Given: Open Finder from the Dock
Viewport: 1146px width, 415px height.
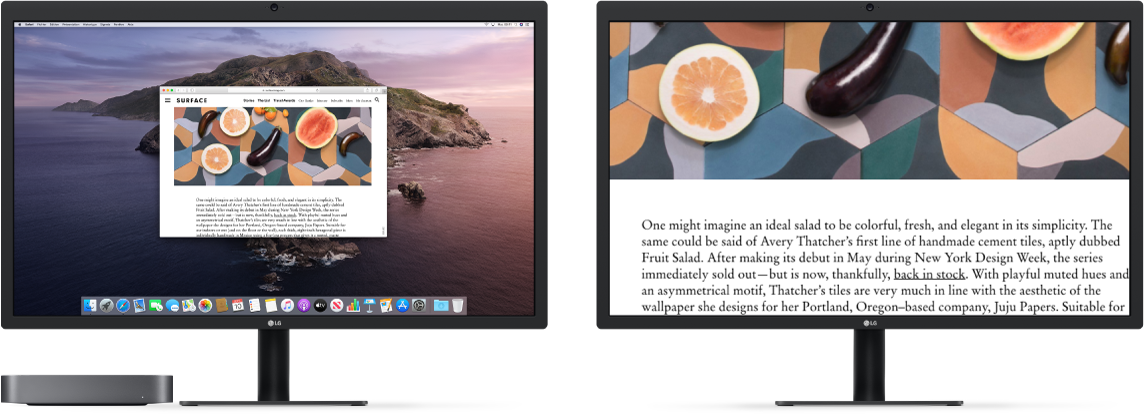Looking at the screenshot, I should click(x=90, y=305).
